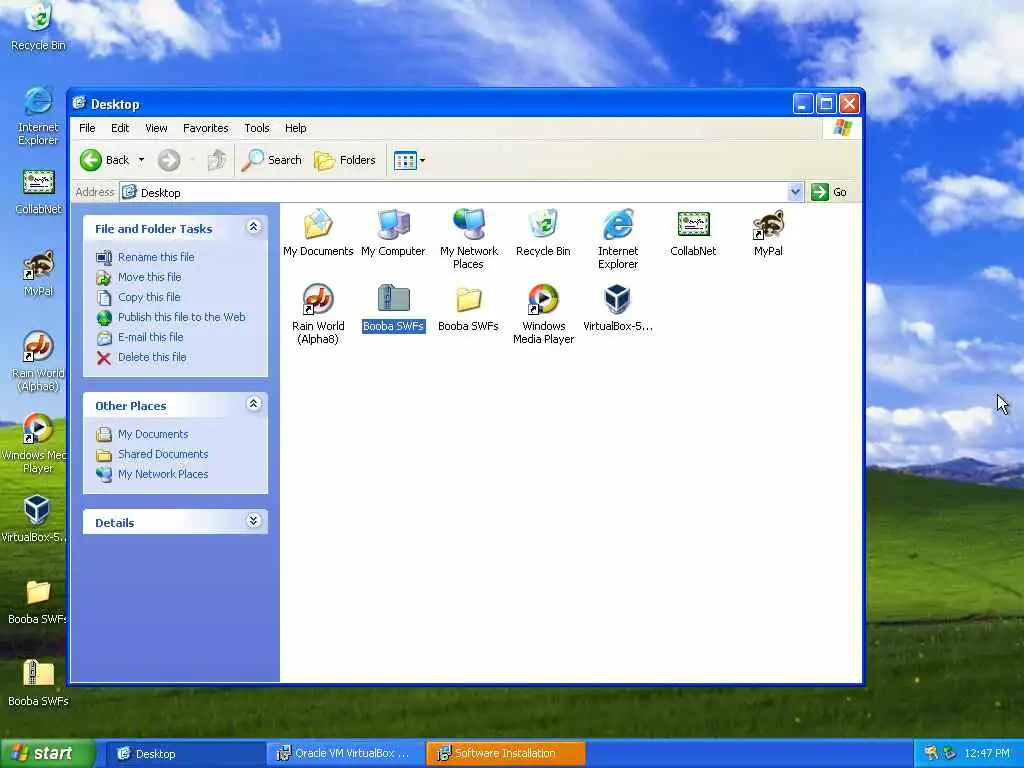Select MyPal raccoon icon inside Desktop window
1024x768 pixels.
coord(768,225)
